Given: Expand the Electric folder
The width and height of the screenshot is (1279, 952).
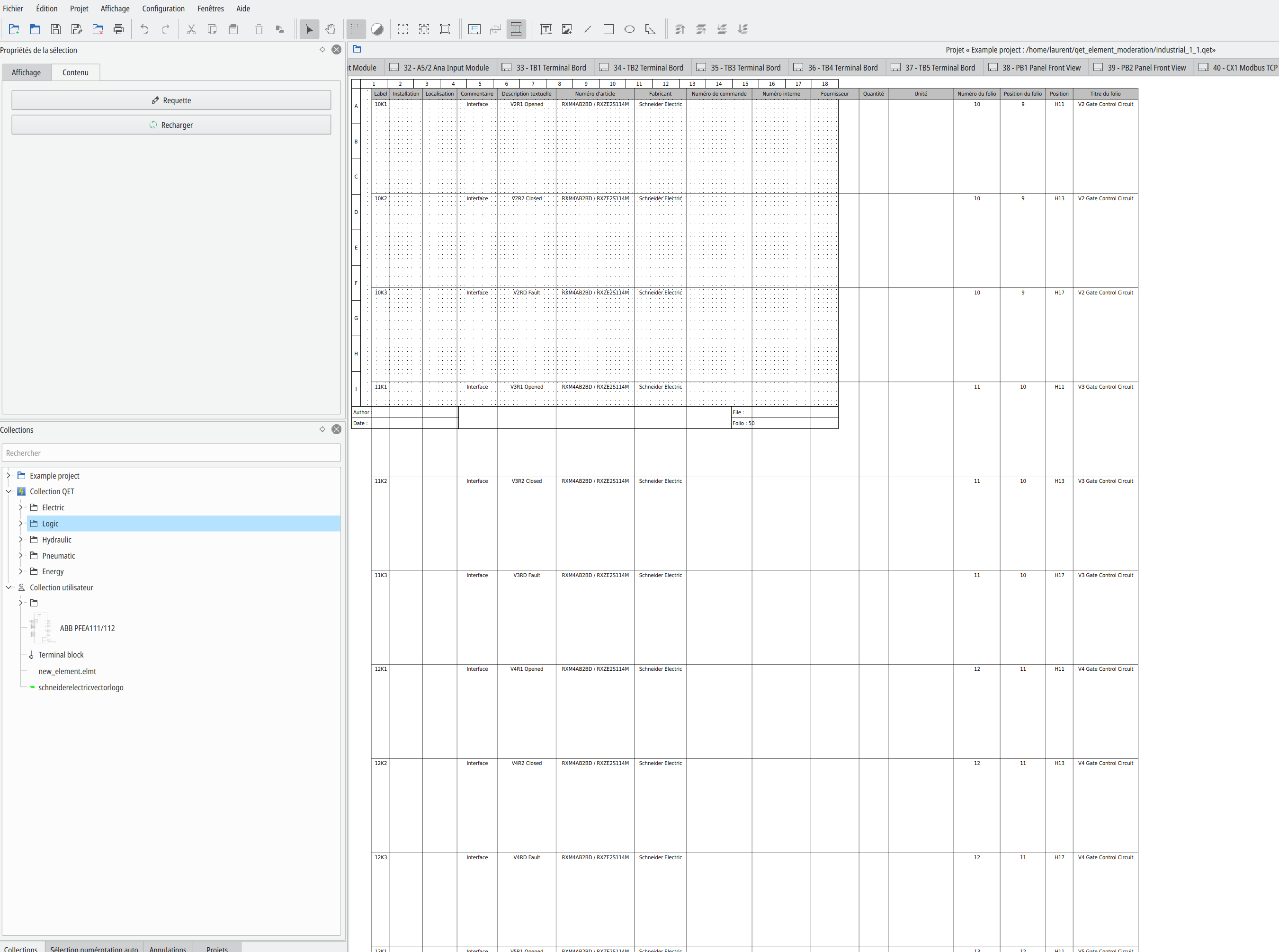Looking at the screenshot, I should [21, 507].
